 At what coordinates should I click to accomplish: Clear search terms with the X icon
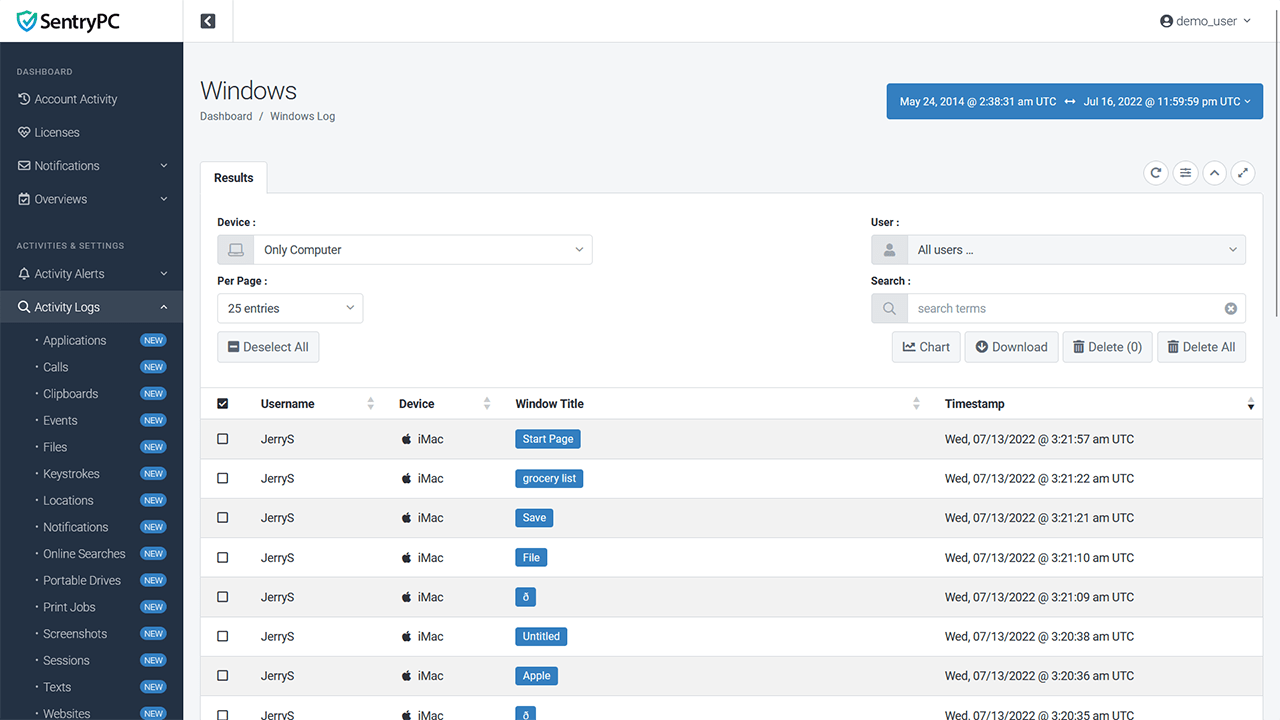pyautogui.click(x=1230, y=309)
